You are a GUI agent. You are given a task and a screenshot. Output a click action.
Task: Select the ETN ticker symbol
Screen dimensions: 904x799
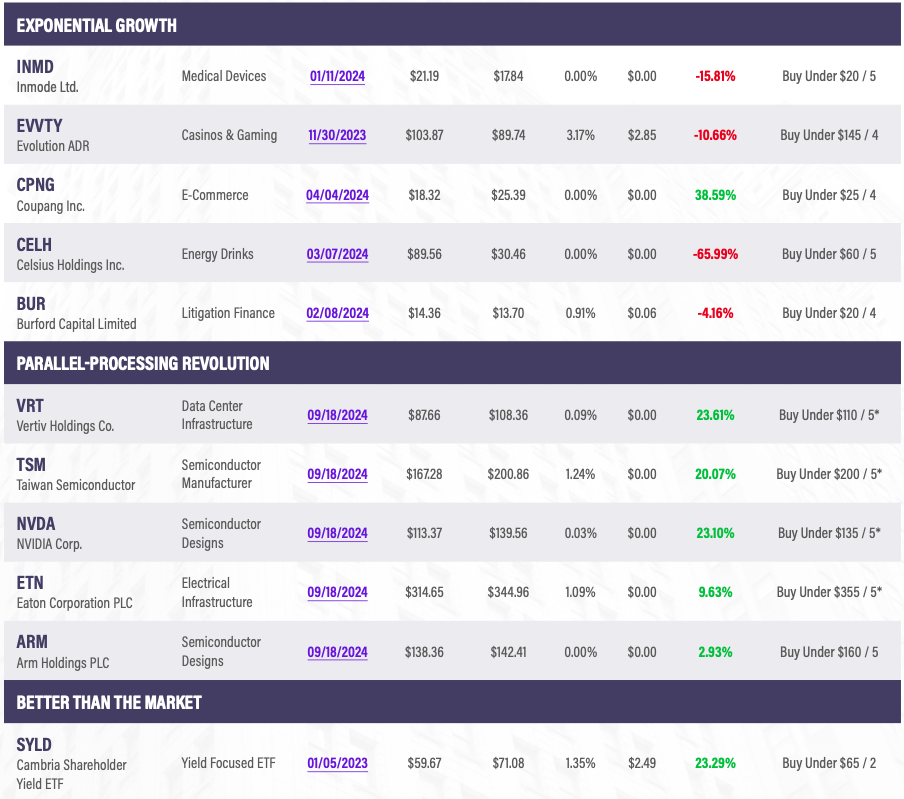[30, 583]
